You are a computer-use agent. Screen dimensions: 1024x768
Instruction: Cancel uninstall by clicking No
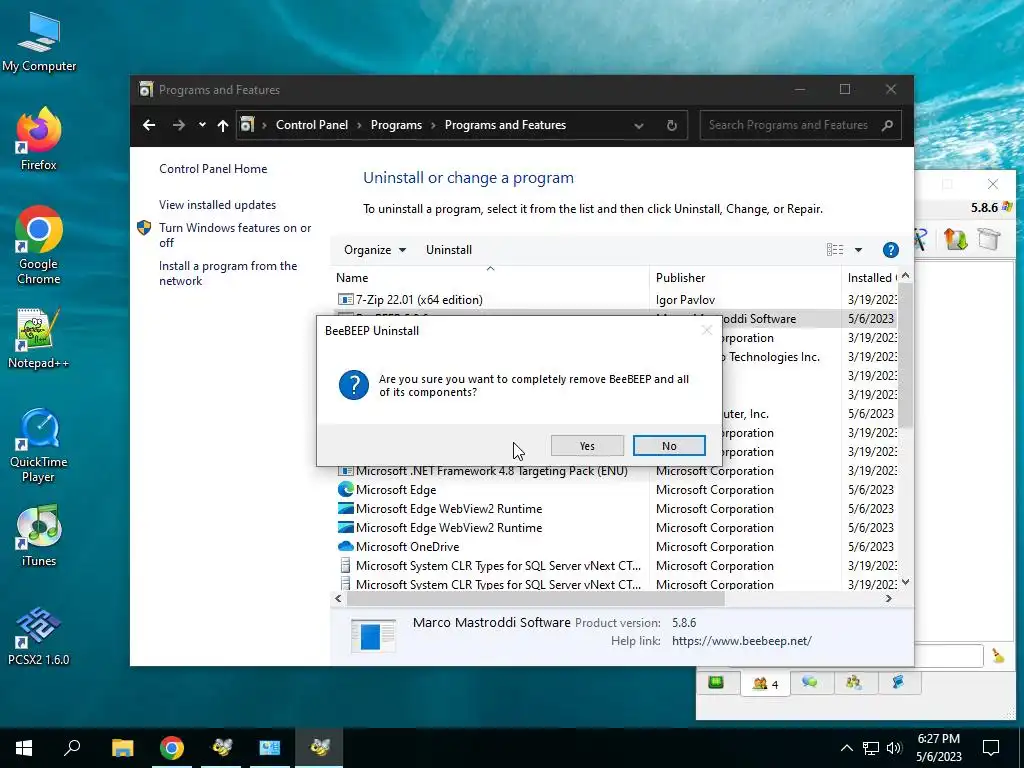click(x=669, y=446)
